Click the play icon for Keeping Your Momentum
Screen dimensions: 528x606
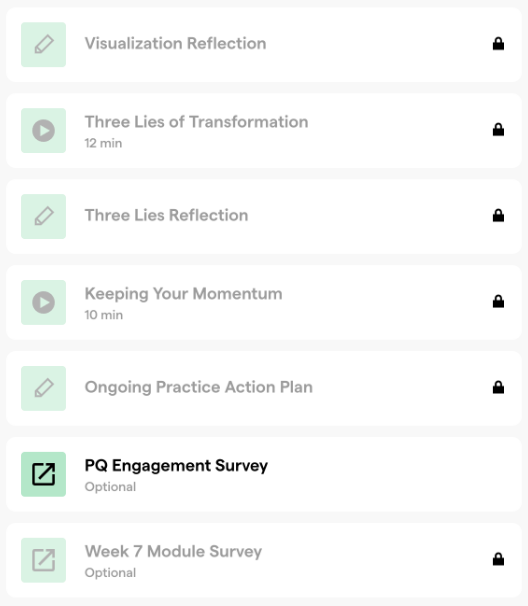point(43,302)
